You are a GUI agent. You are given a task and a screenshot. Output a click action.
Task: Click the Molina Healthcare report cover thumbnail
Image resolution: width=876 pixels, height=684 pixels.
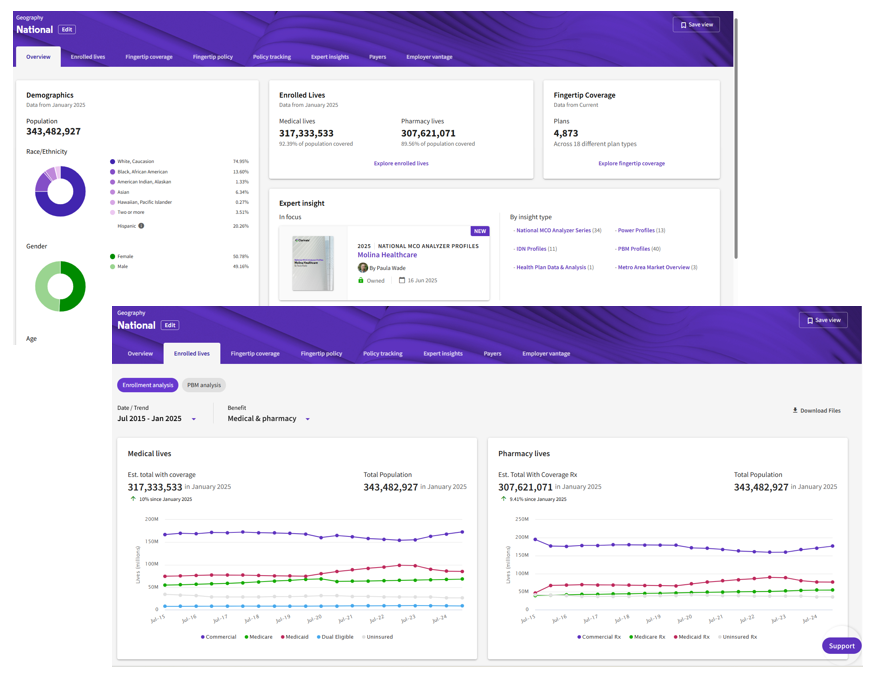pos(312,263)
